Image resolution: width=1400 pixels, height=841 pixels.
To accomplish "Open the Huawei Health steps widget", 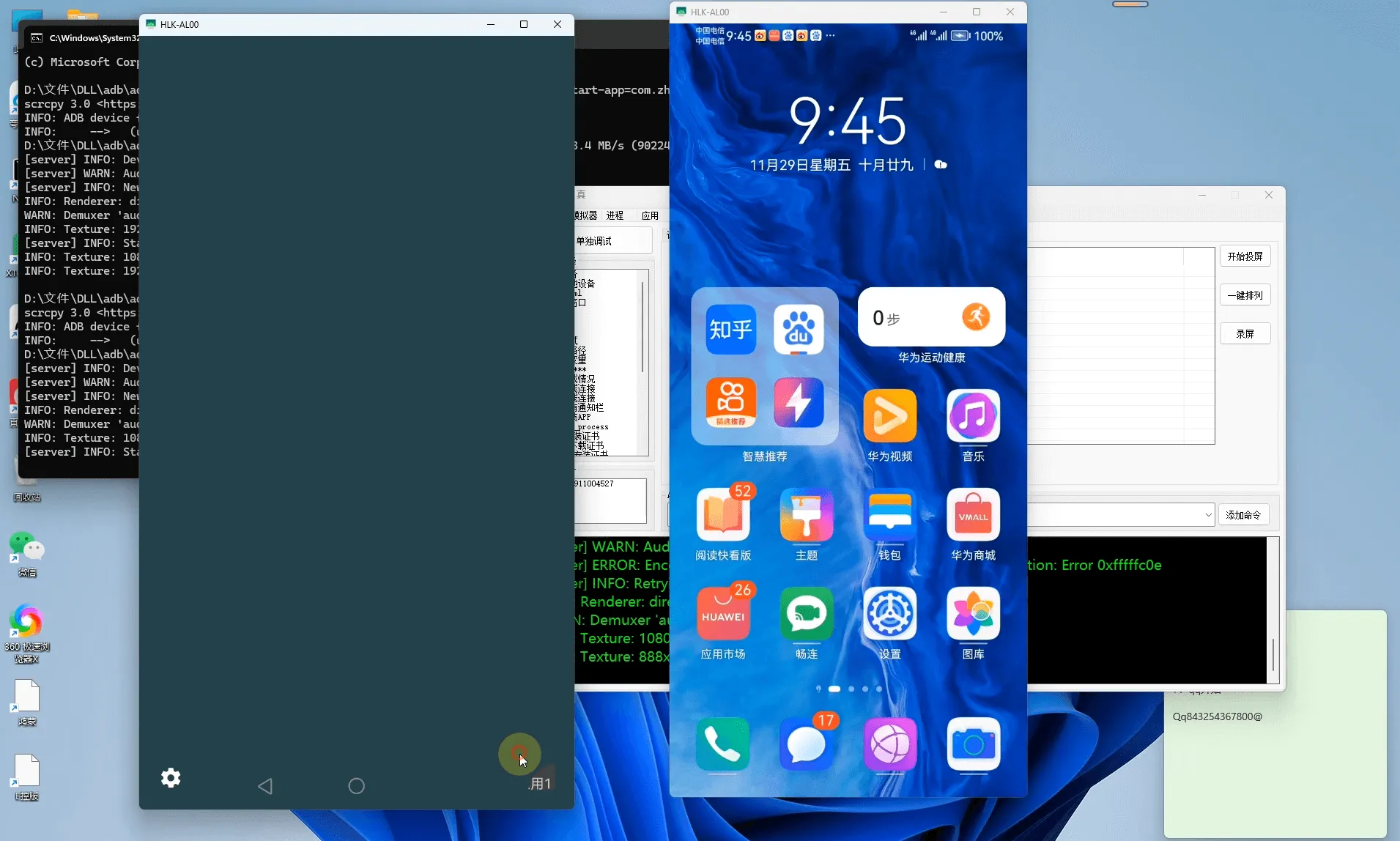I will click(931, 317).
